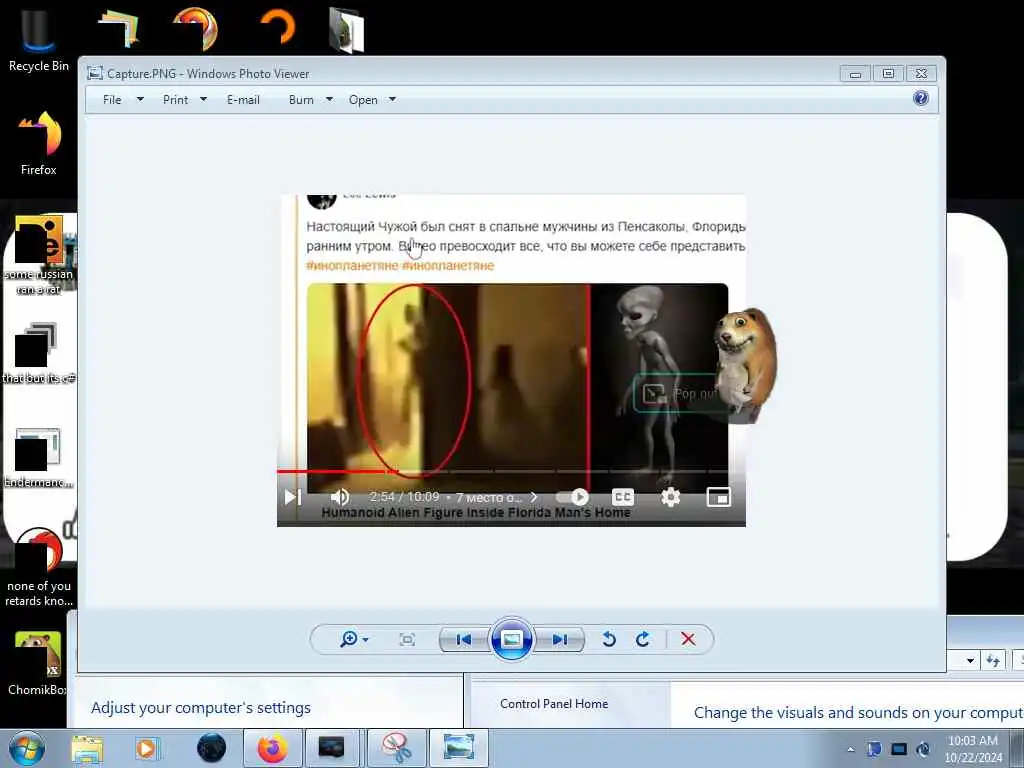Select the 'none of you' desktop icon
1024x768 pixels.
click(x=39, y=568)
